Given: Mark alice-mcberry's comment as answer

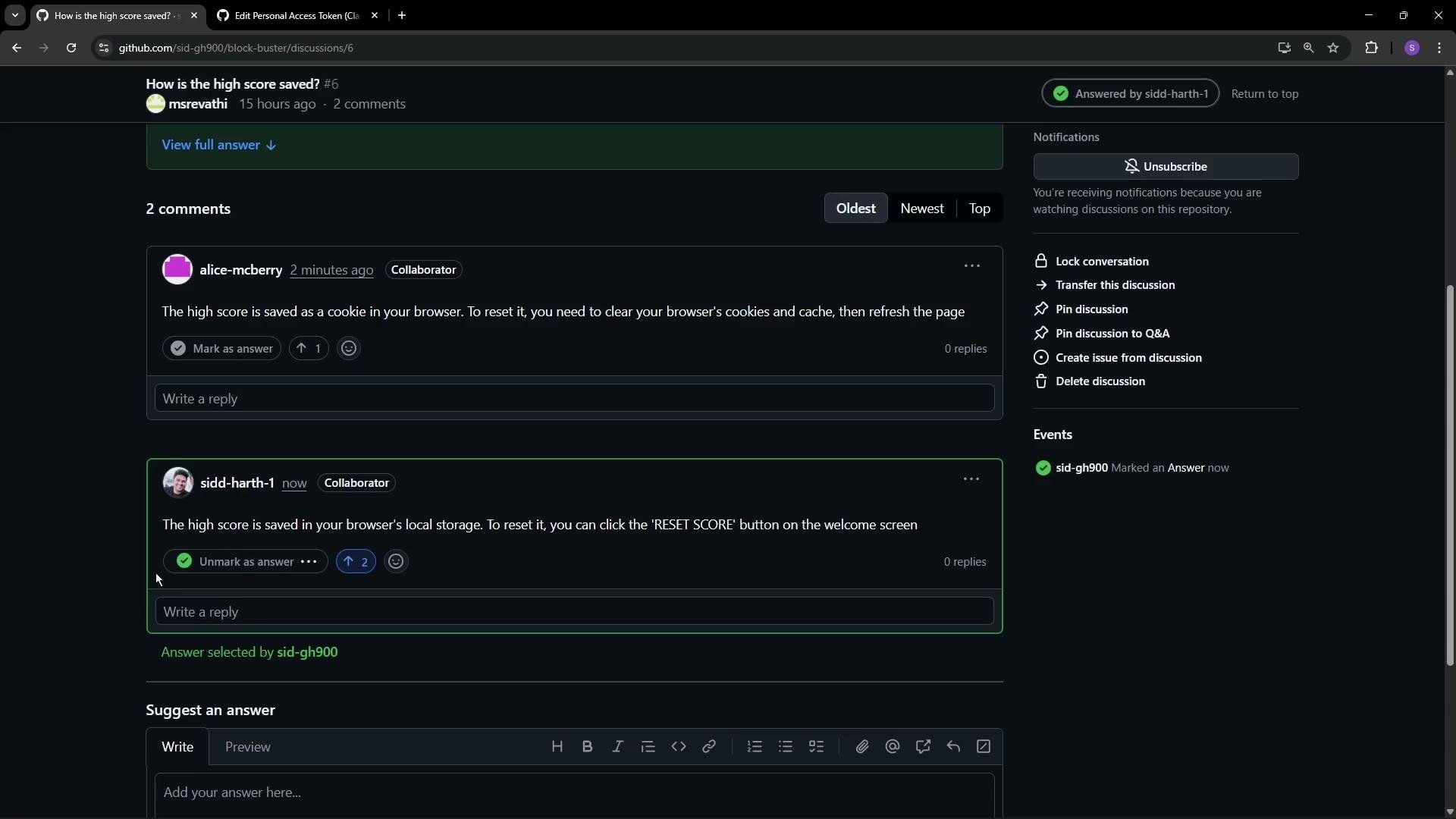Looking at the screenshot, I should [221, 349].
